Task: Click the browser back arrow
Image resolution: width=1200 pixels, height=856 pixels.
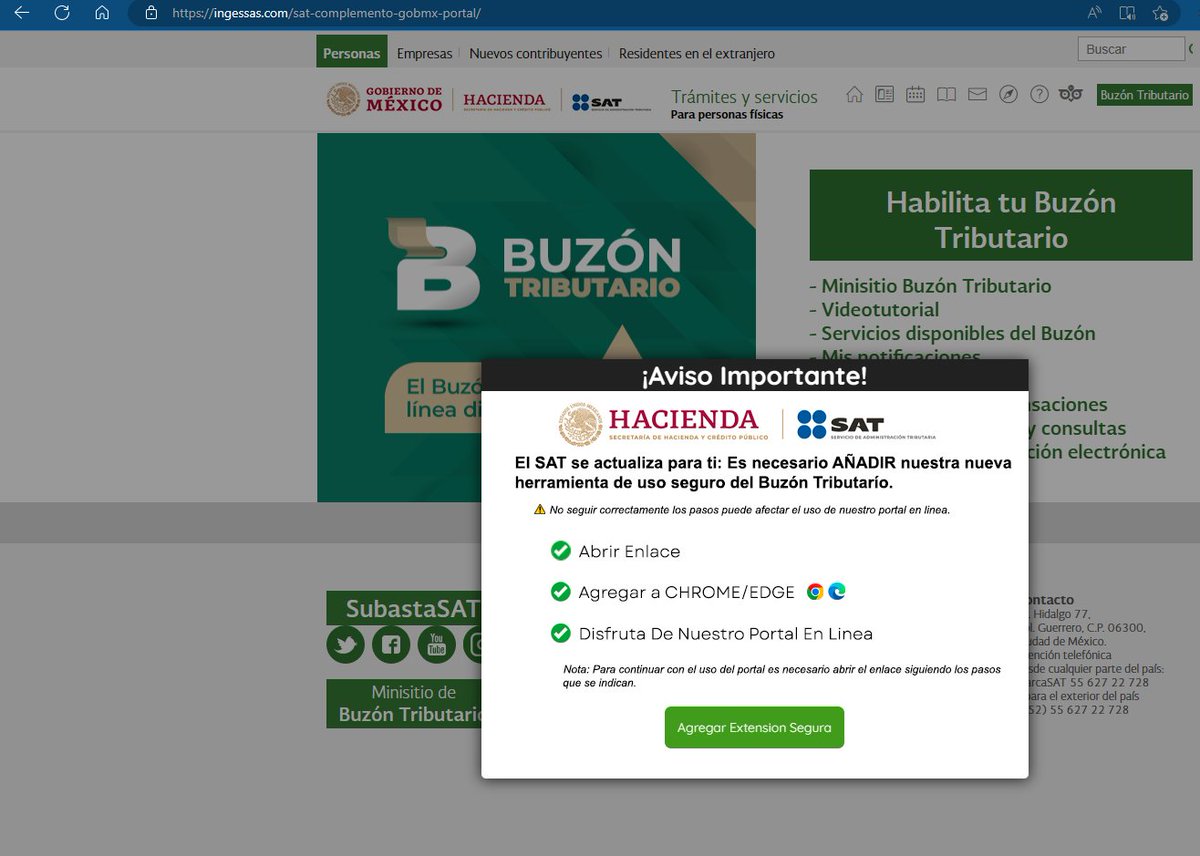Action: [x=22, y=13]
